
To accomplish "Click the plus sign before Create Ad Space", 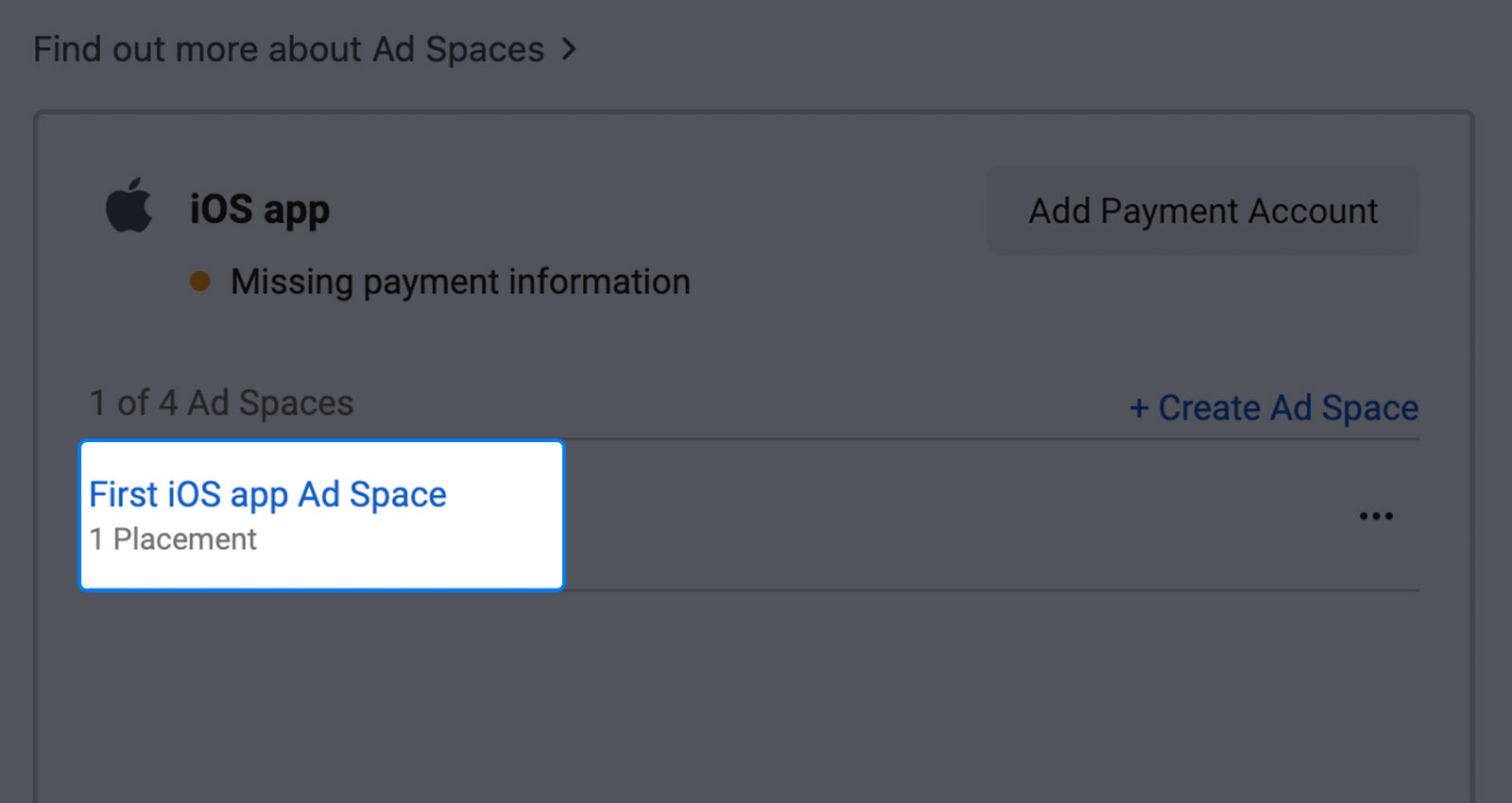I will click(x=1139, y=408).
